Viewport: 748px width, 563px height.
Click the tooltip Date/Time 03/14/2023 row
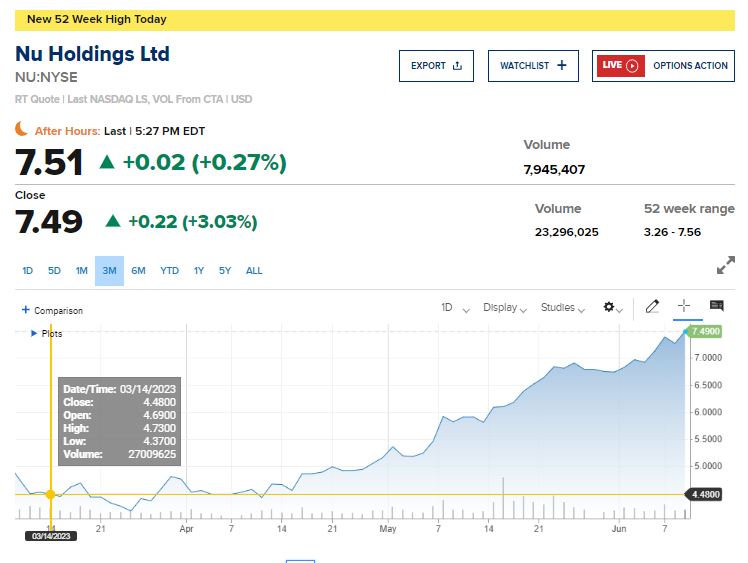pos(119,389)
